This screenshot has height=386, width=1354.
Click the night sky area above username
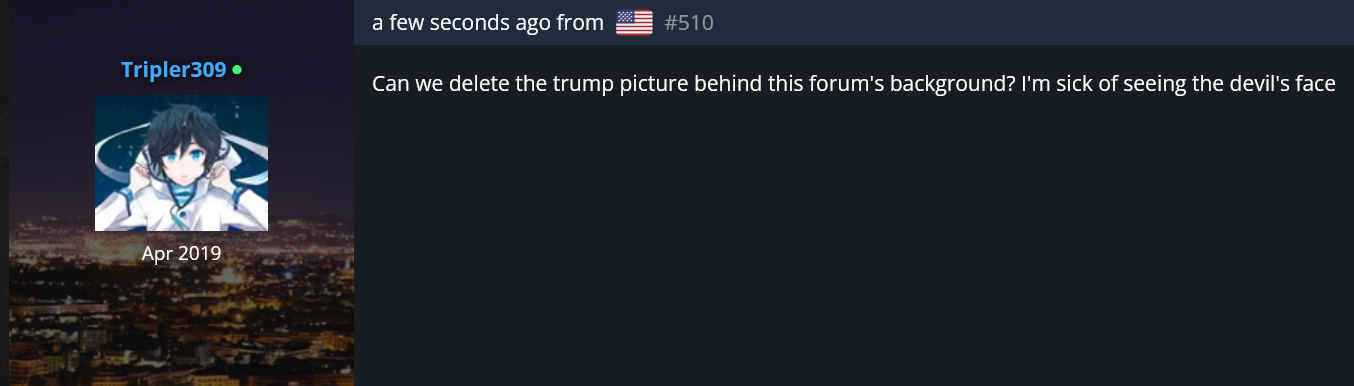pos(181,28)
